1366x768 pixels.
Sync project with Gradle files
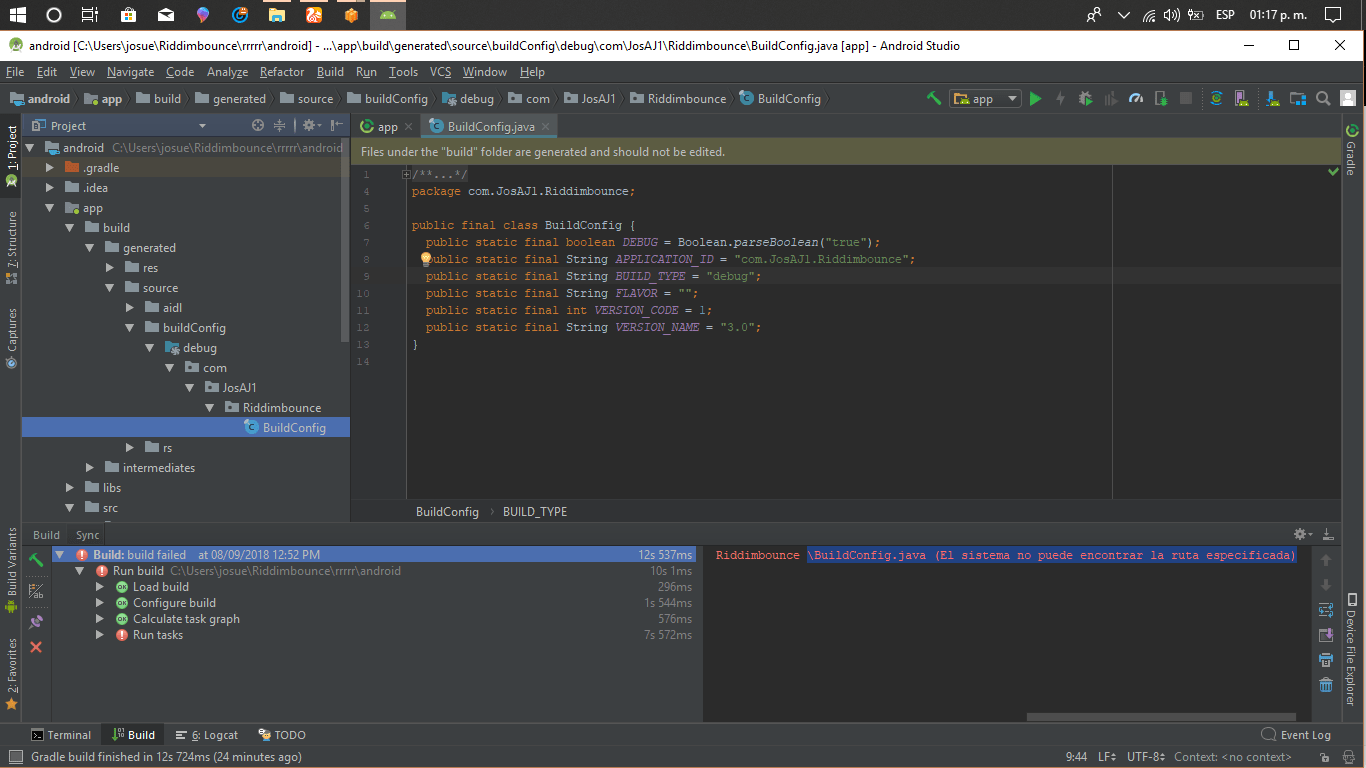coord(1215,98)
